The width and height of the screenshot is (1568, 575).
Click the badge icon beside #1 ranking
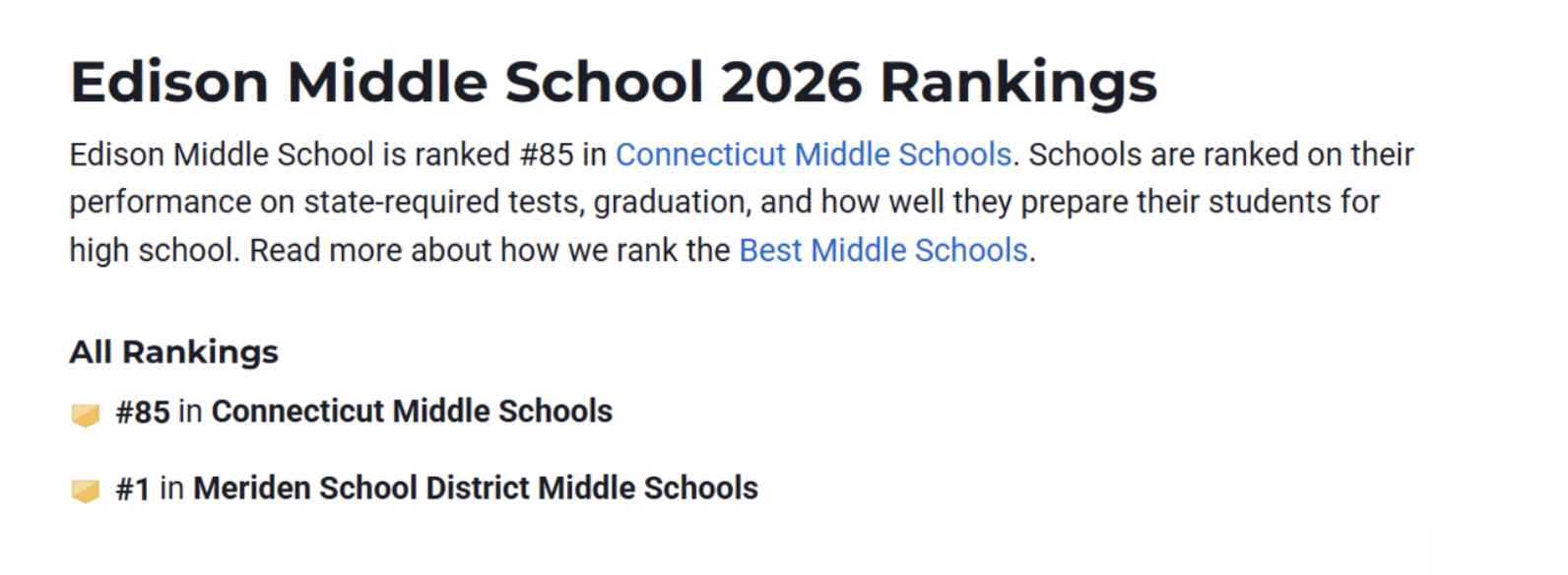[86, 490]
